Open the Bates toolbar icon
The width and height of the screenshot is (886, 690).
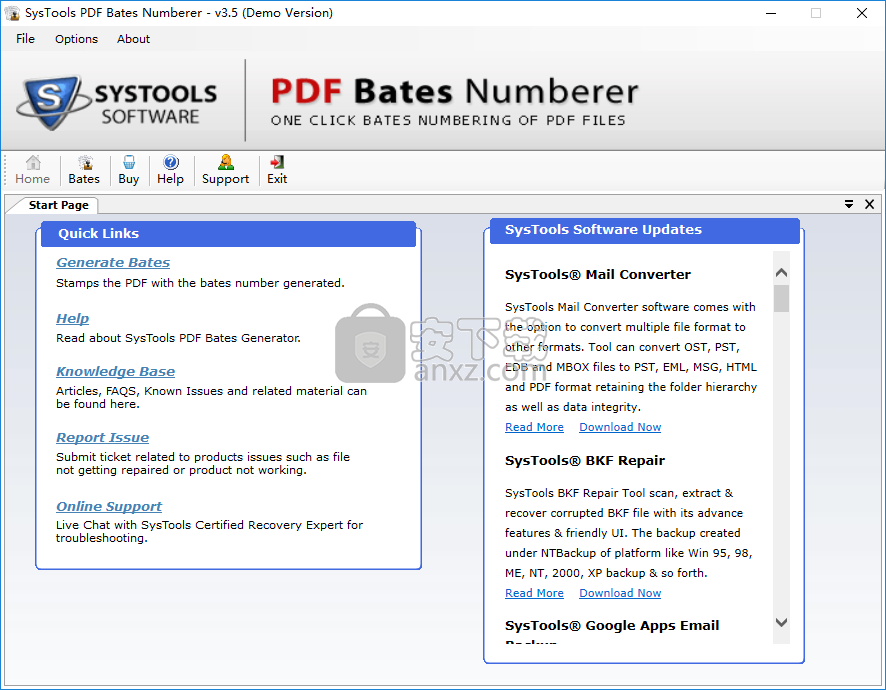[x=84, y=170]
